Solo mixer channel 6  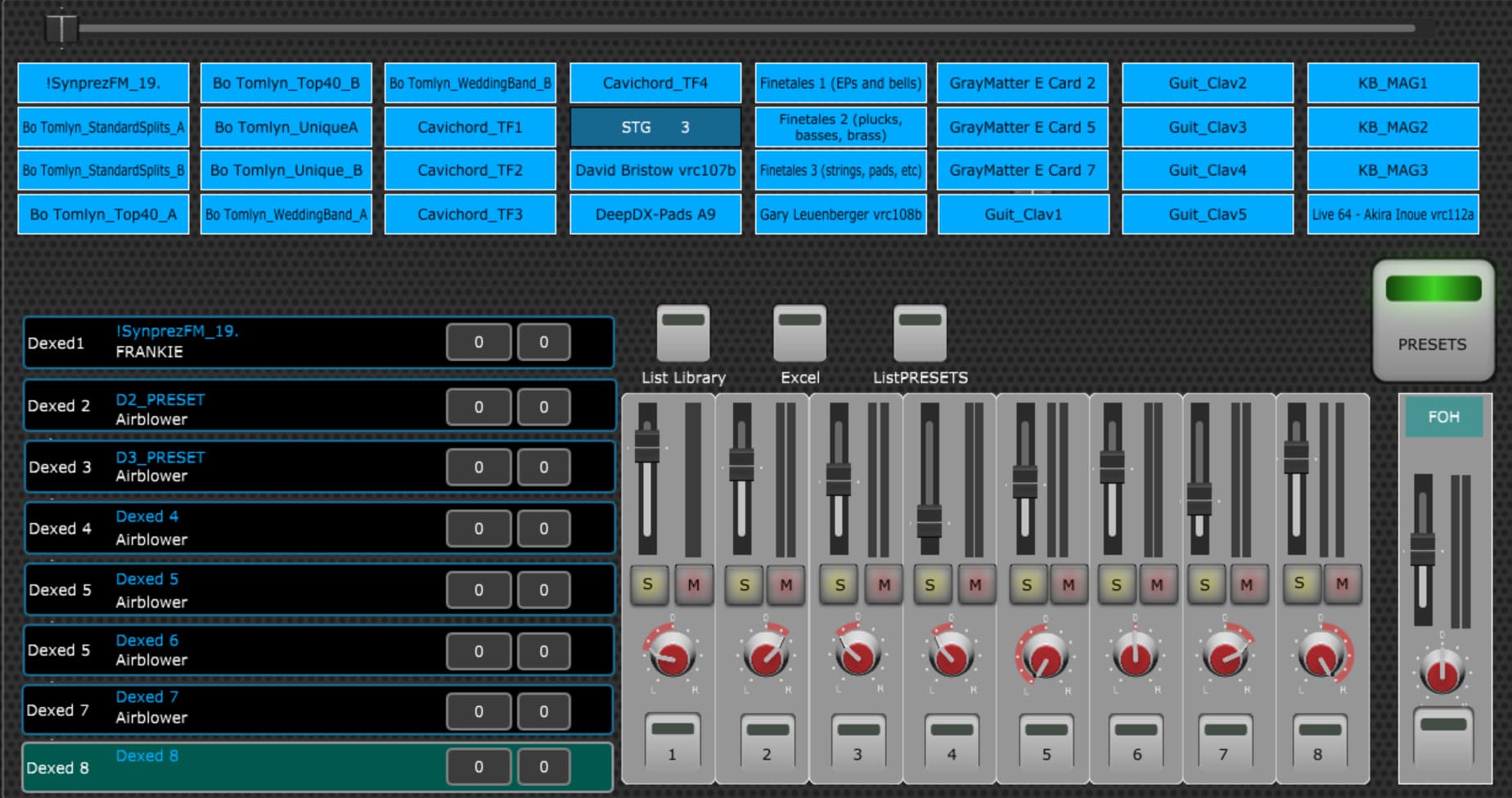tap(1116, 584)
